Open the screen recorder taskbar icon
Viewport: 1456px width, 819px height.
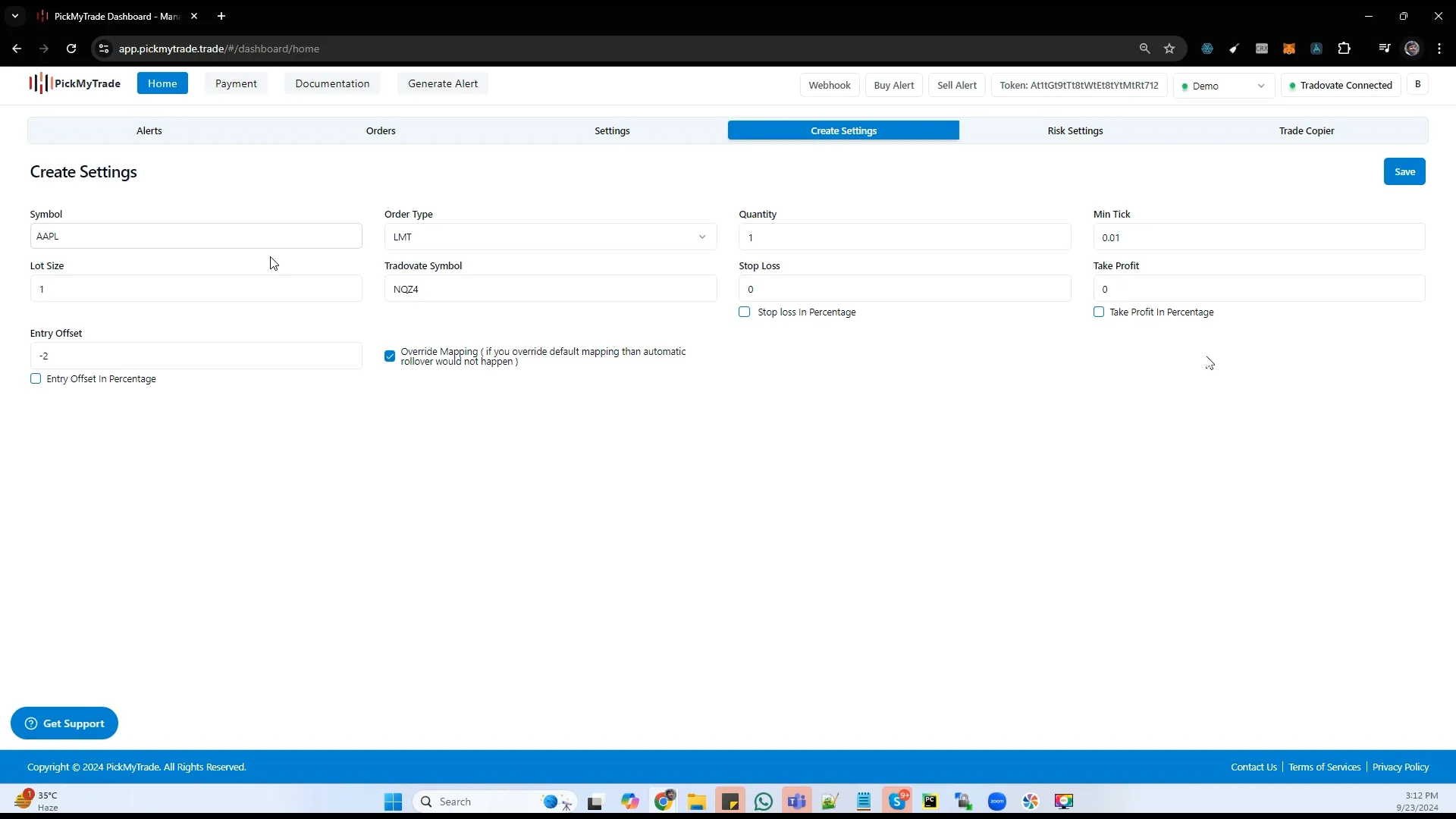click(1064, 802)
